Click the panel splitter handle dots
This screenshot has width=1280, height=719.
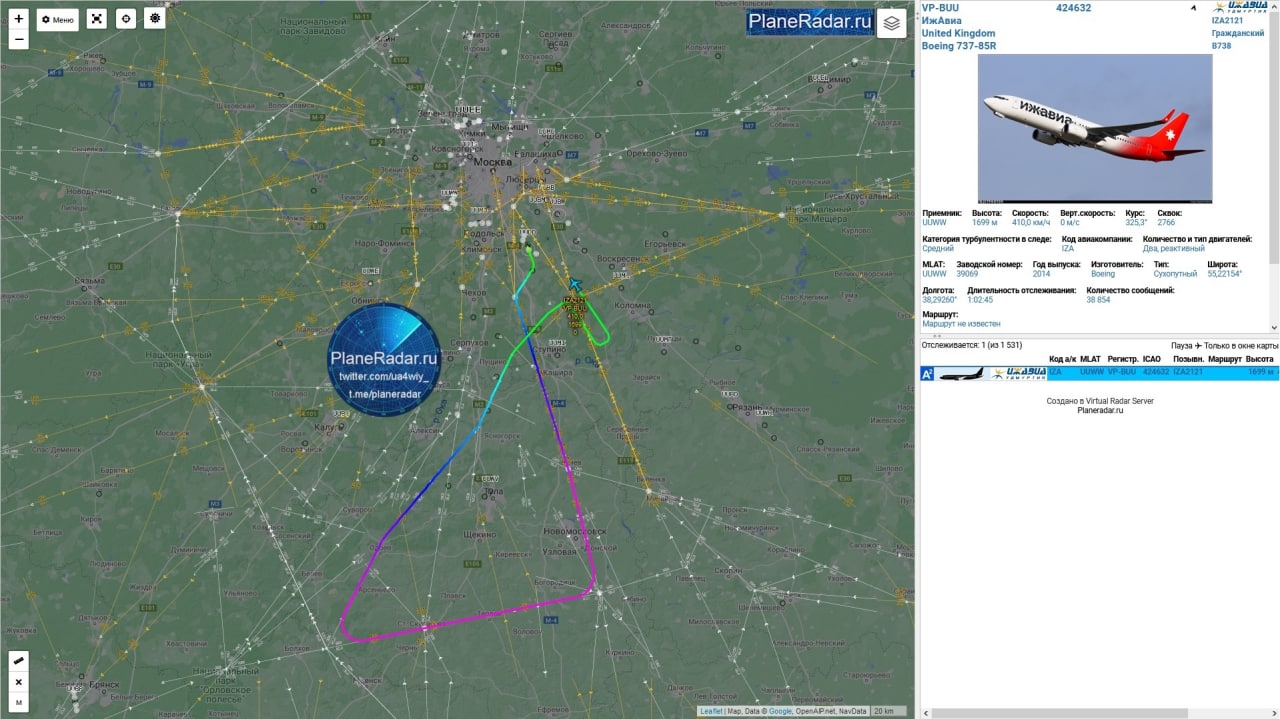point(937,336)
